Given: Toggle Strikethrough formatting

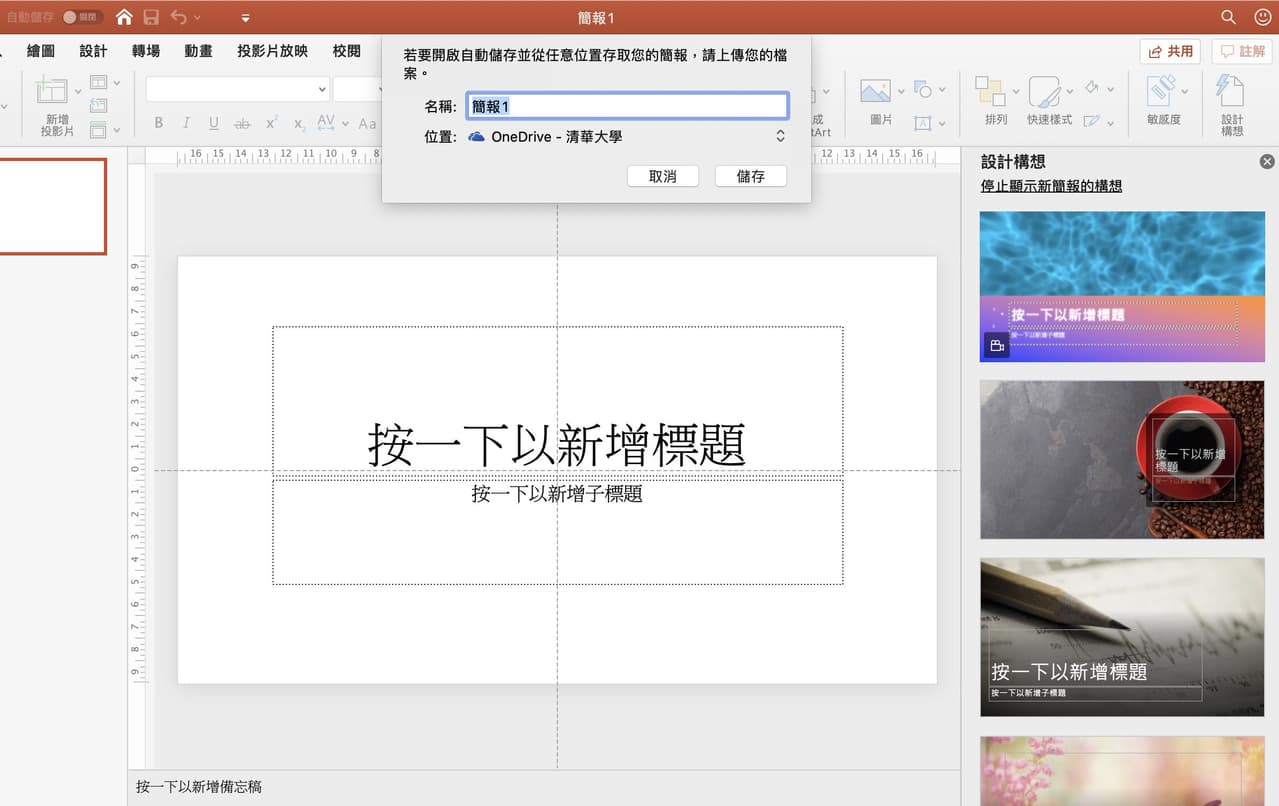Looking at the screenshot, I should tap(242, 123).
